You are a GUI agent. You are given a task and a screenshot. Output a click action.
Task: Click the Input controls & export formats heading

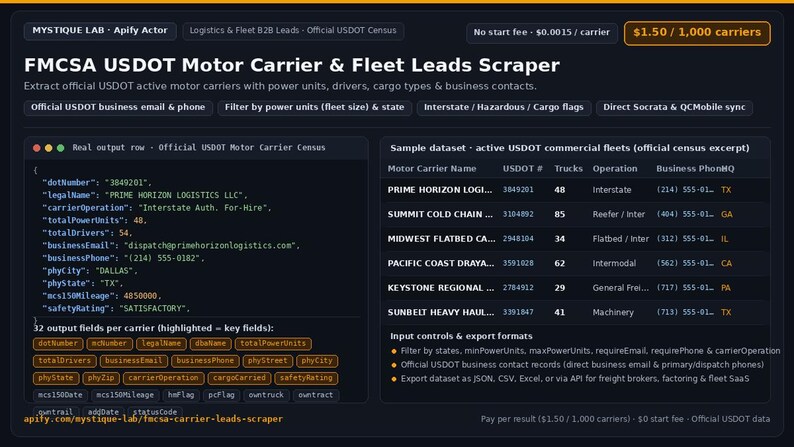point(461,336)
